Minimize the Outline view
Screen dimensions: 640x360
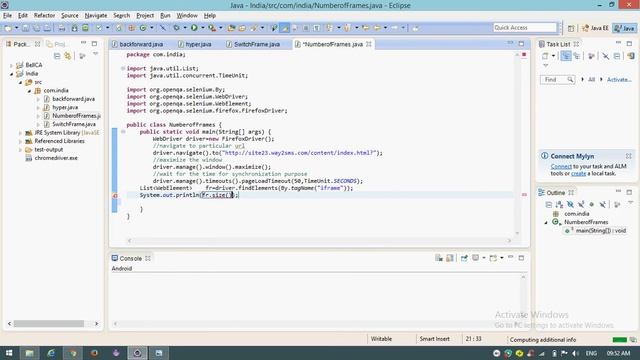(618, 192)
